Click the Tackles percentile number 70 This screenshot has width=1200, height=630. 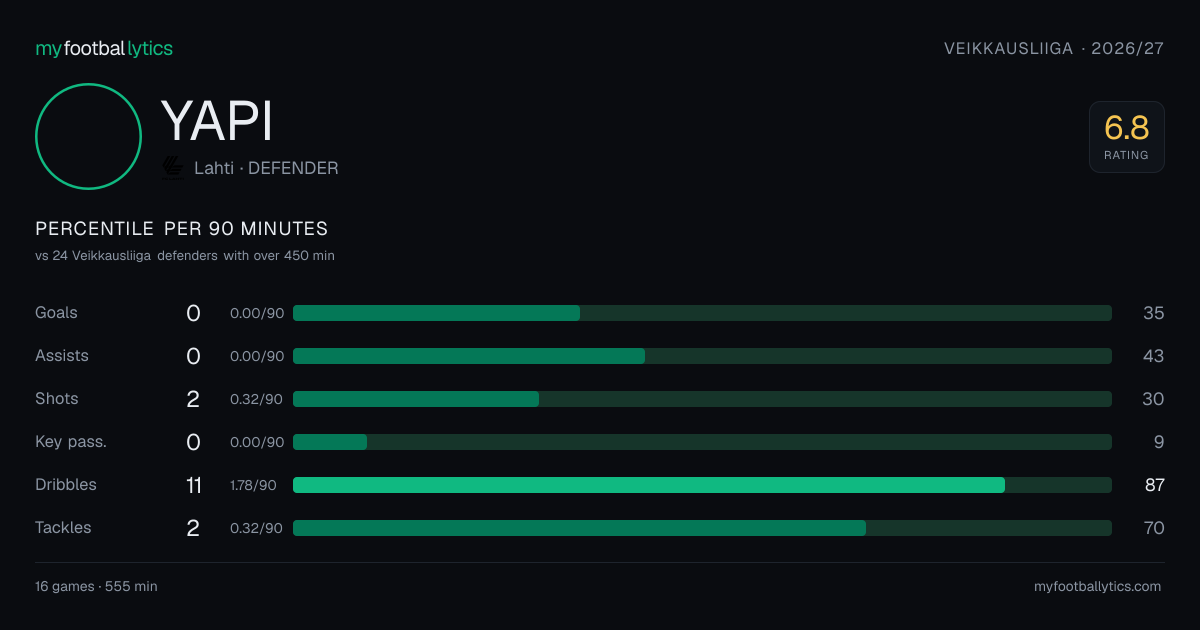(1154, 528)
